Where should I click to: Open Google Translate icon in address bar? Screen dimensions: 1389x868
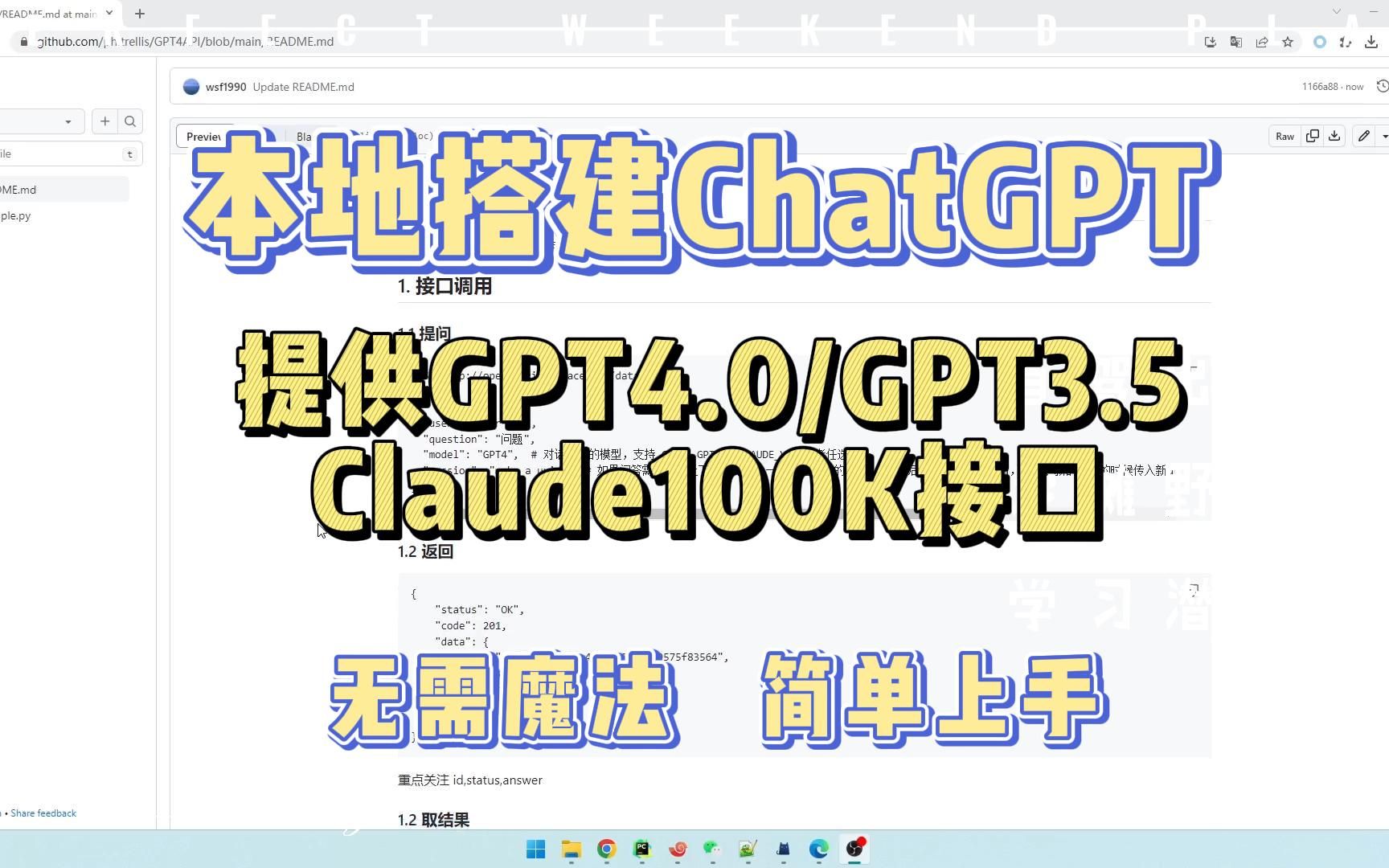[x=1236, y=42]
